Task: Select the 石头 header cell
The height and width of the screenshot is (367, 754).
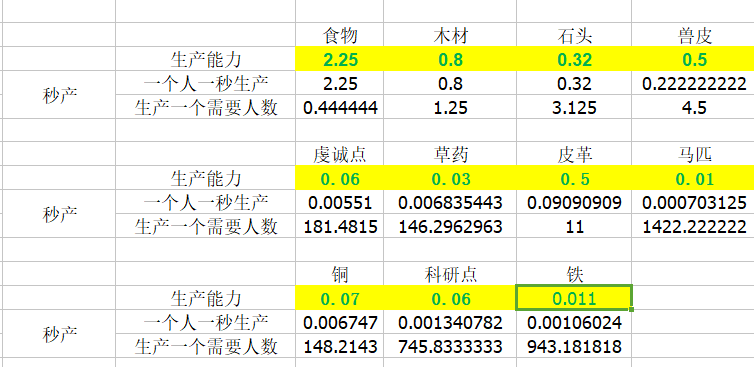Action: click(574, 36)
